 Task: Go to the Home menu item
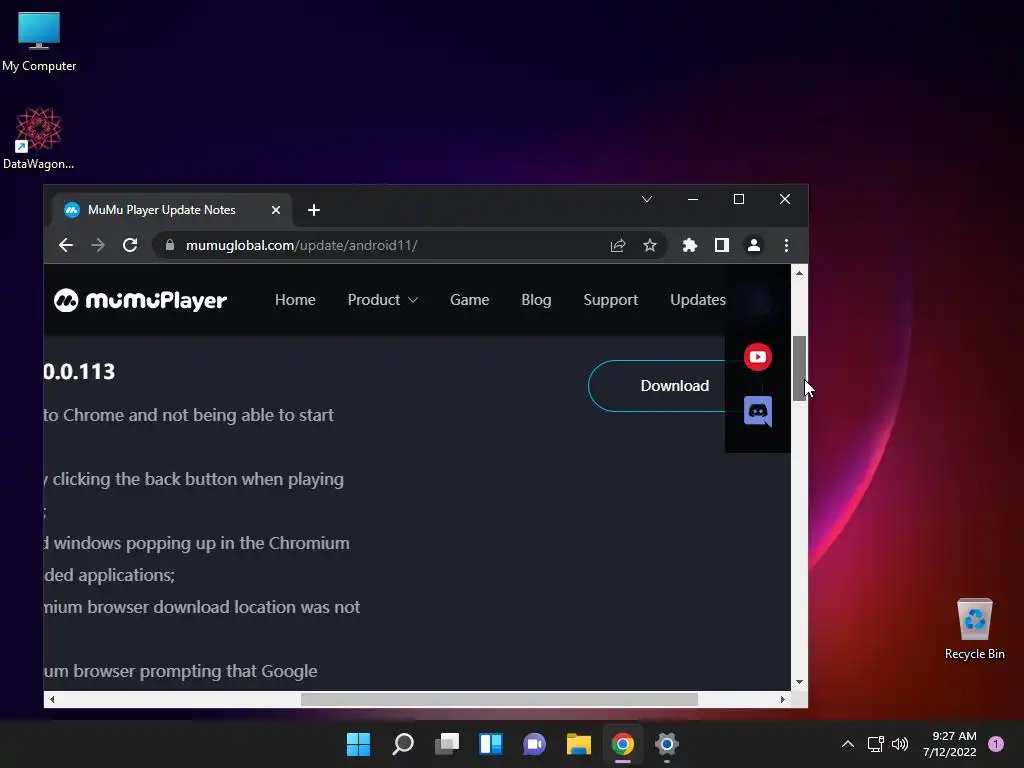tap(295, 300)
